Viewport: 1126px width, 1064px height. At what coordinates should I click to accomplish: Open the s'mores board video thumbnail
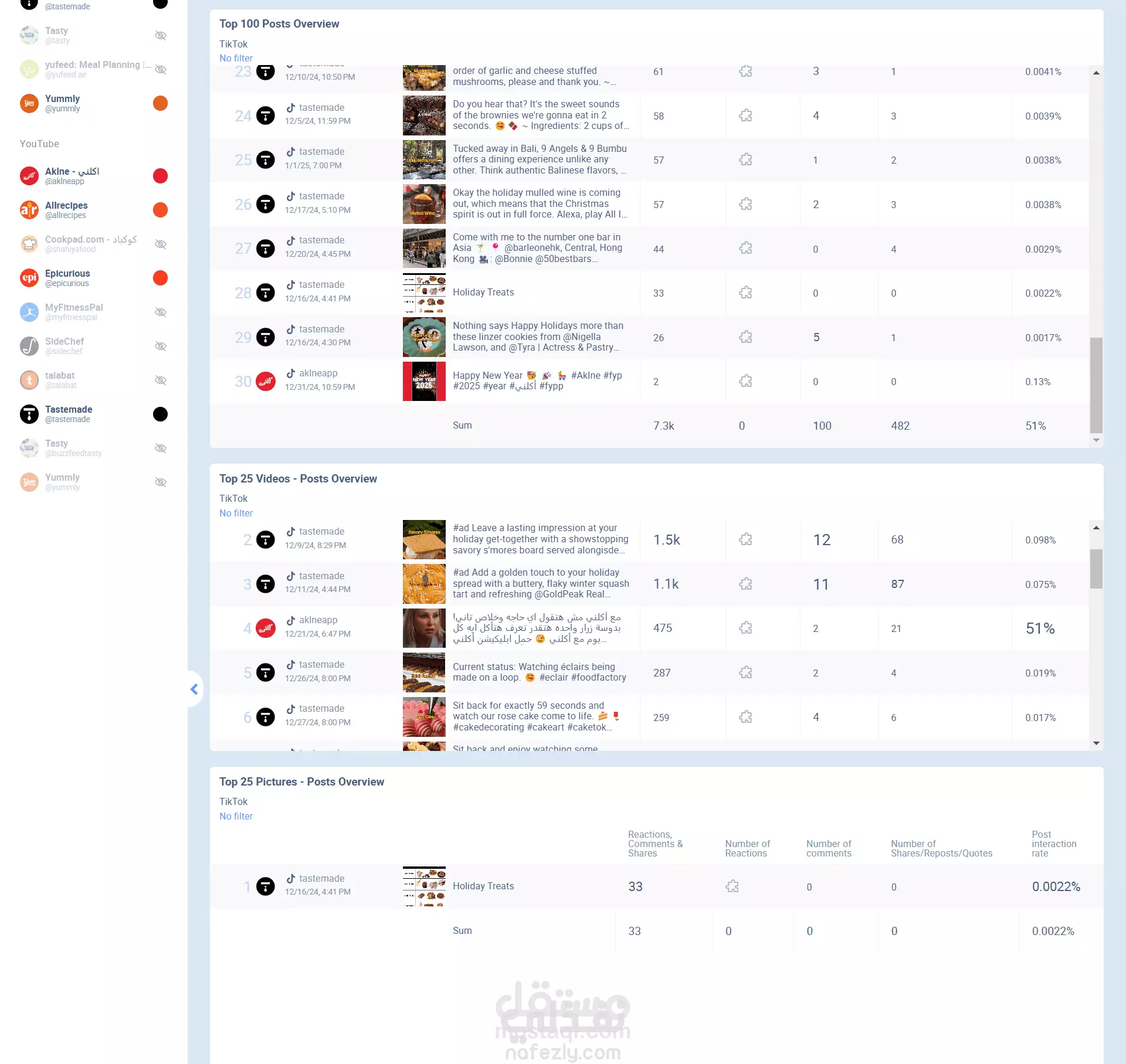coord(424,539)
